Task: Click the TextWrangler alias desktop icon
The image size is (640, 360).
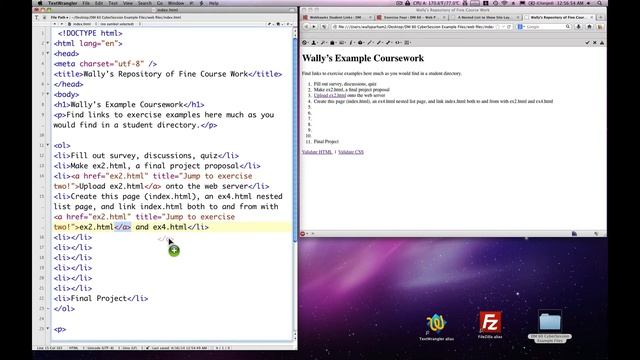Action: pyautogui.click(x=436, y=327)
